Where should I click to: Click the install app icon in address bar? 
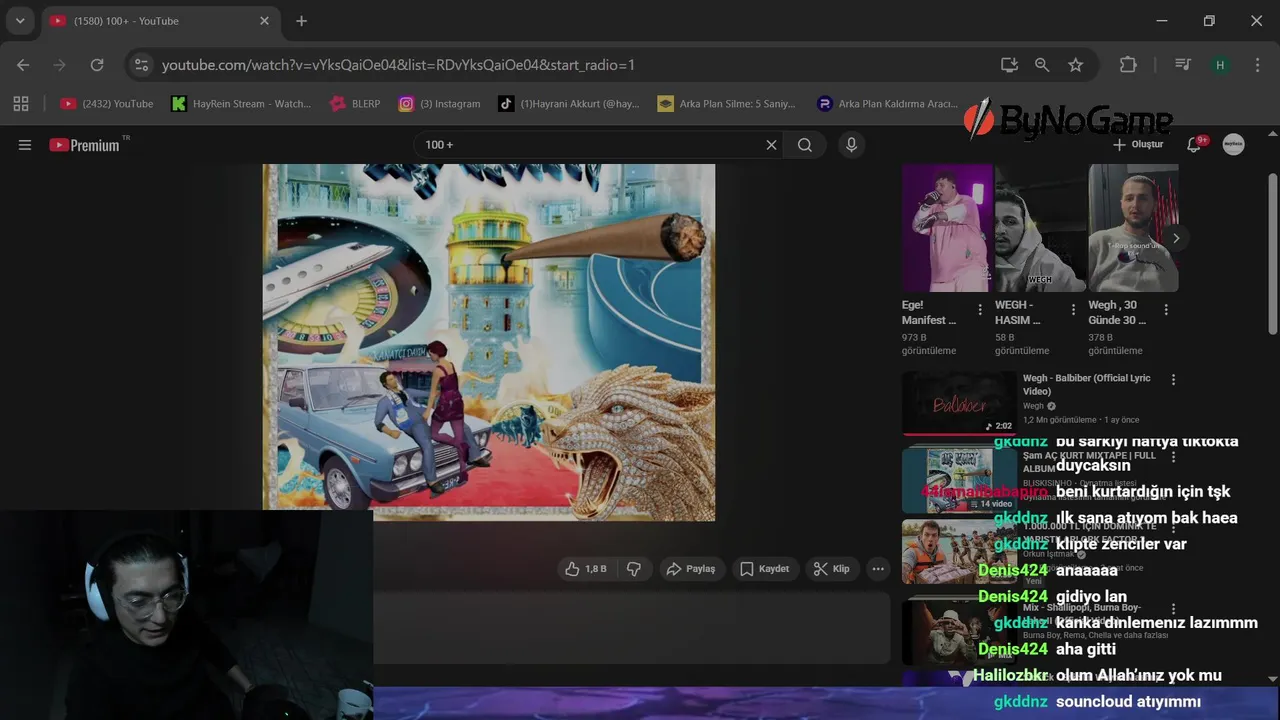click(x=1009, y=65)
